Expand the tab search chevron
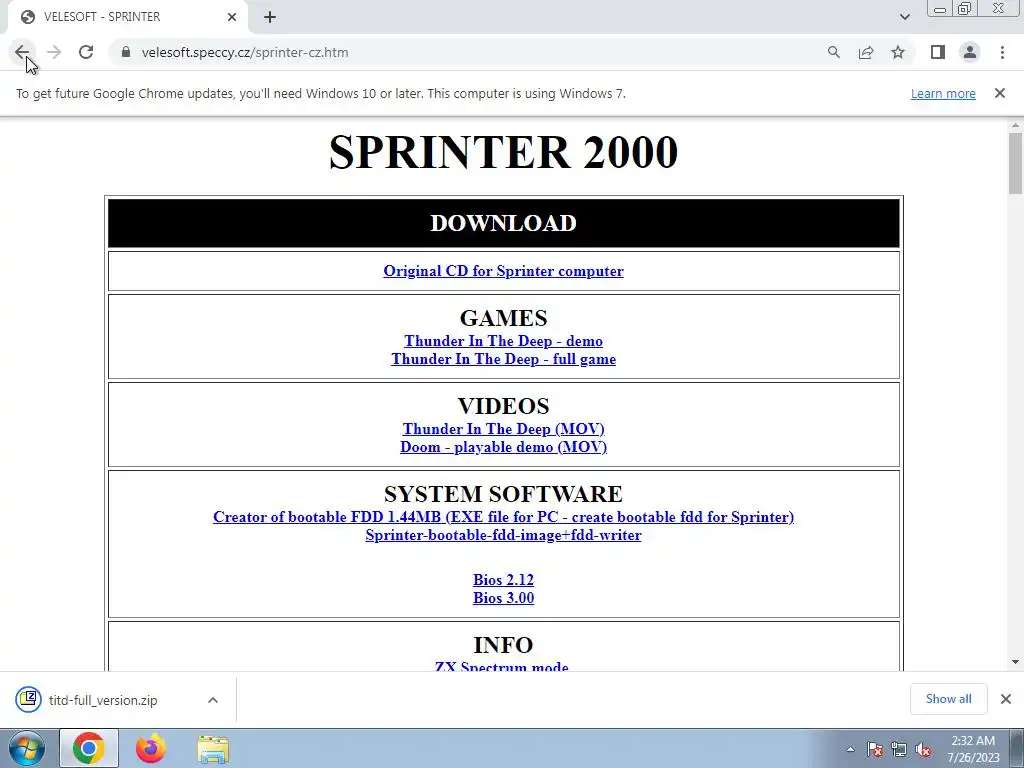 pyautogui.click(x=904, y=17)
